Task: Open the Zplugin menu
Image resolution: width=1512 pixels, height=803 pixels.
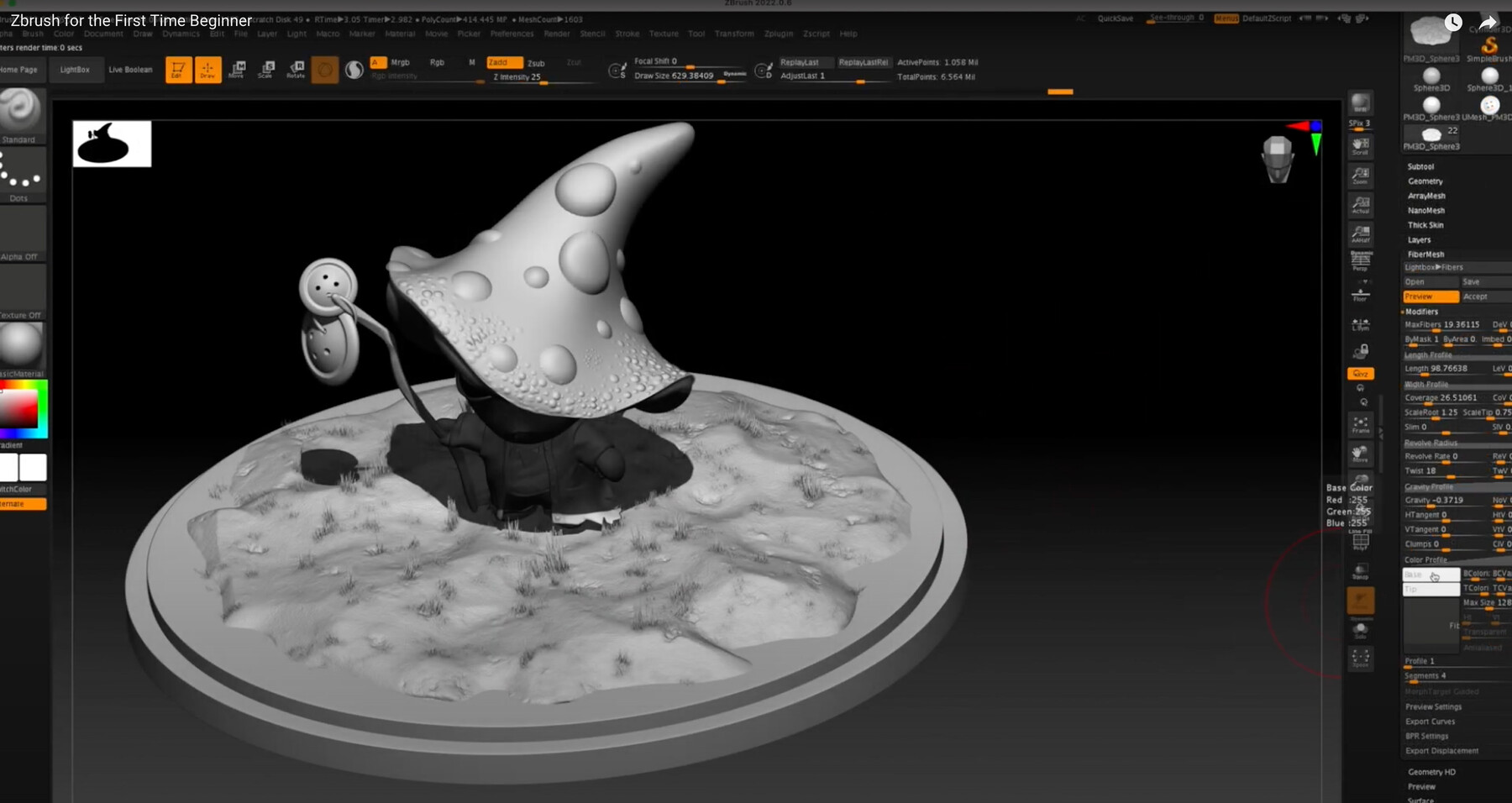Action: (778, 34)
